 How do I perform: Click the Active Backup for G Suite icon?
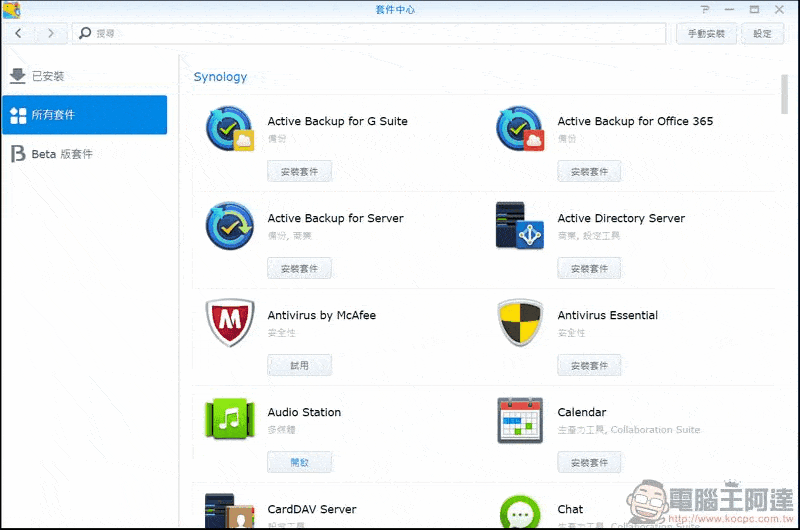click(x=229, y=129)
